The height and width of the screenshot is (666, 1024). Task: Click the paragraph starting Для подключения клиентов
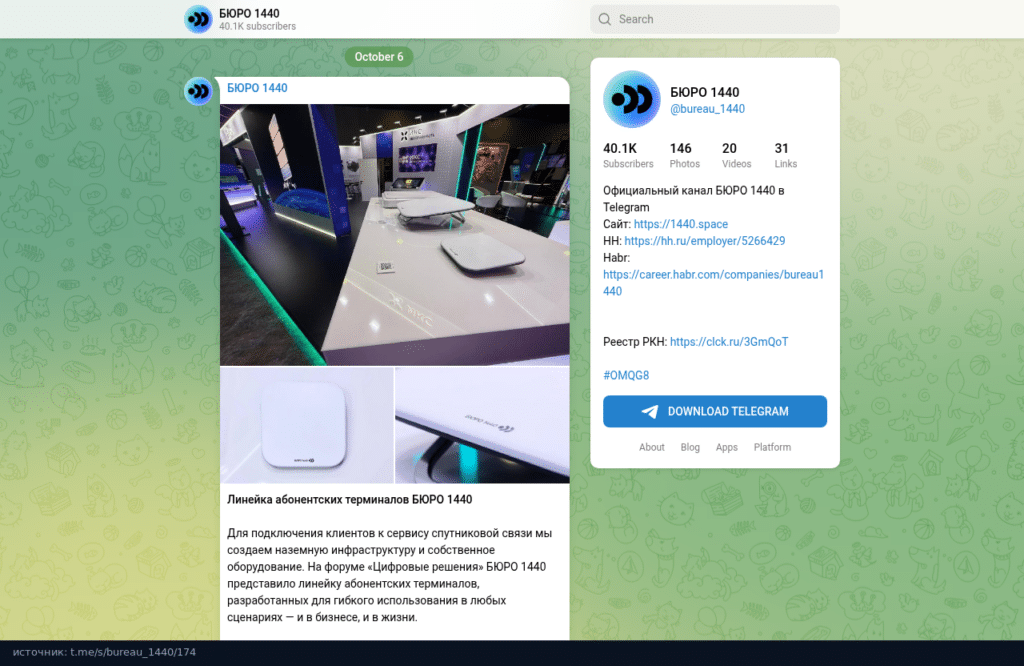(391, 575)
